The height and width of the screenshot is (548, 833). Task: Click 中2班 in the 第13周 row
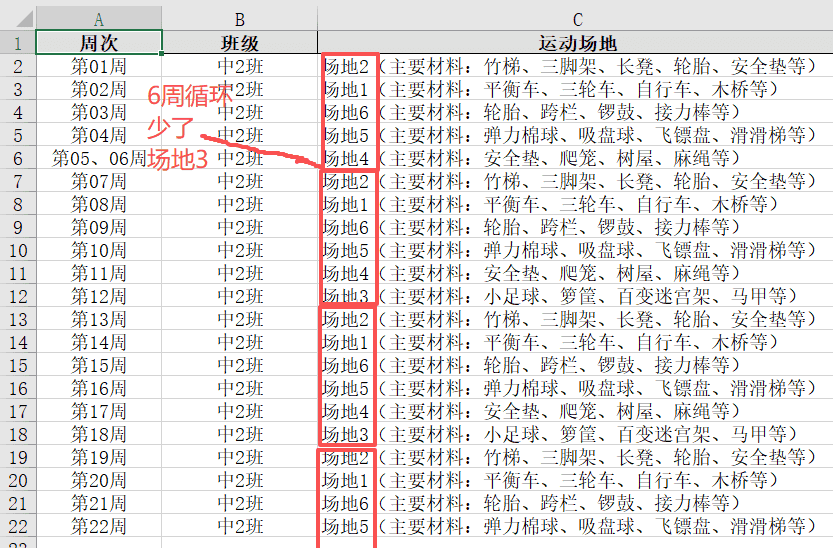click(x=240, y=319)
